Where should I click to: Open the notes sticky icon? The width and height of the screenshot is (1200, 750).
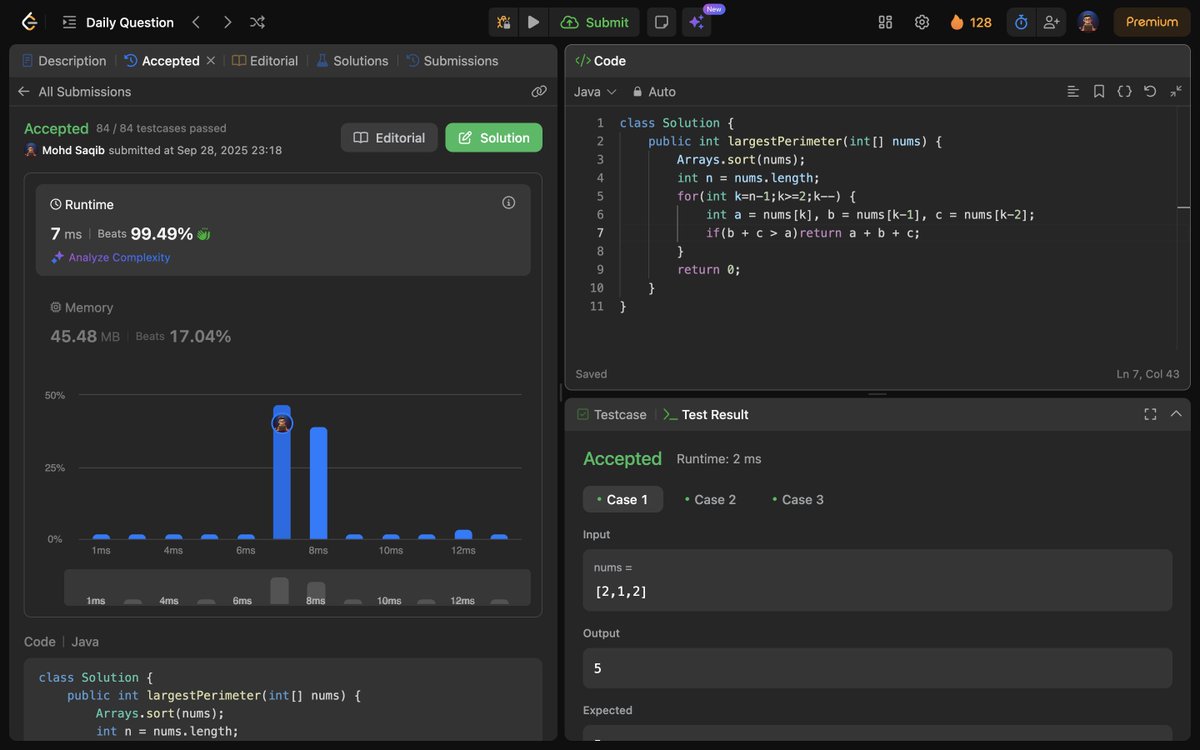coord(661,22)
